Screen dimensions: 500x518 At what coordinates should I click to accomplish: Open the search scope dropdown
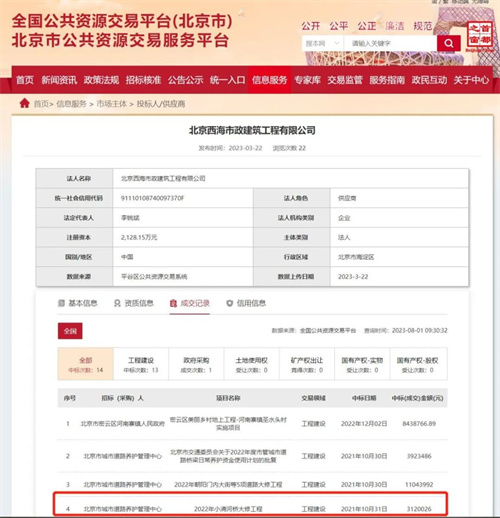pos(322,43)
